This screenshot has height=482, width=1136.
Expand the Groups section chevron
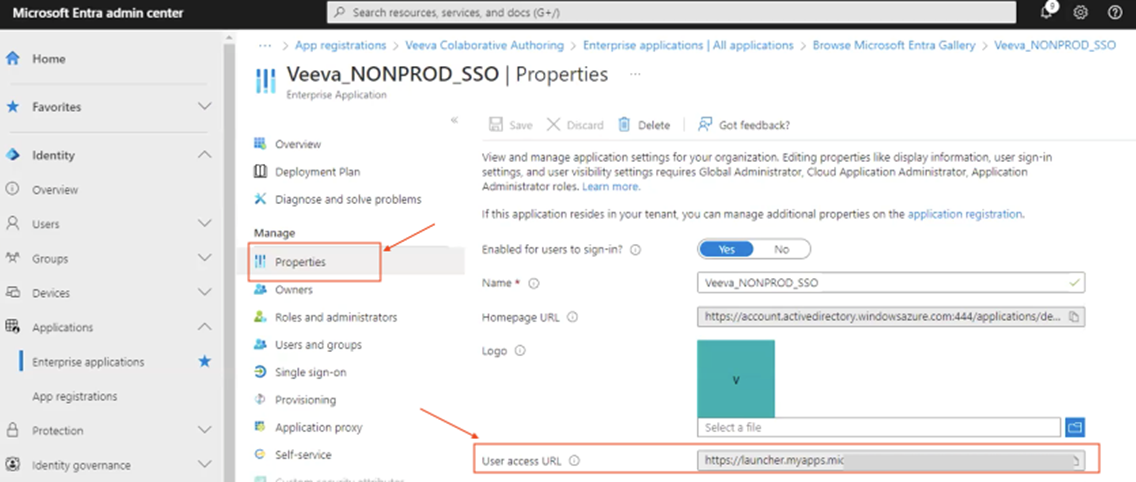205,258
